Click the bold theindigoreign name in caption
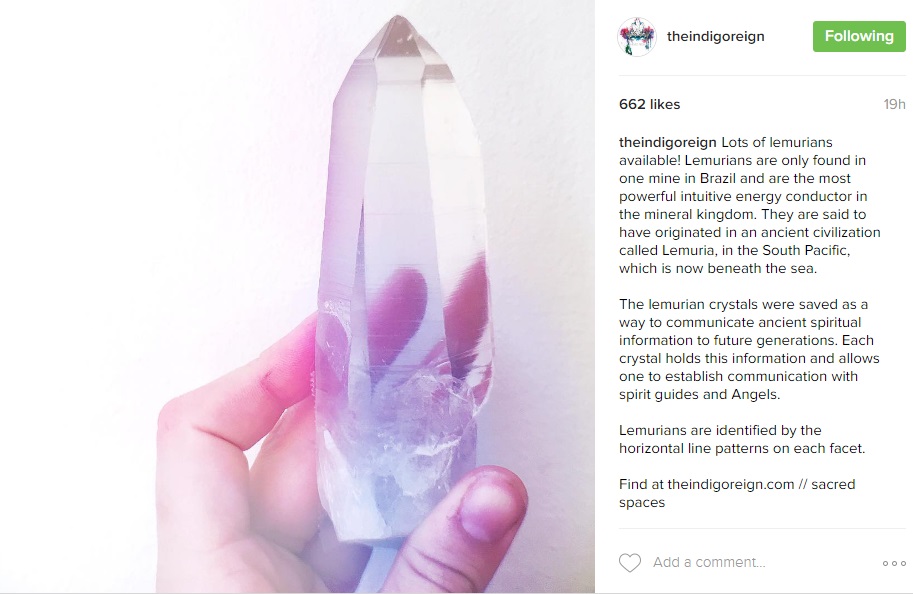The height and width of the screenshot is (594, 913). click(667, 142)
